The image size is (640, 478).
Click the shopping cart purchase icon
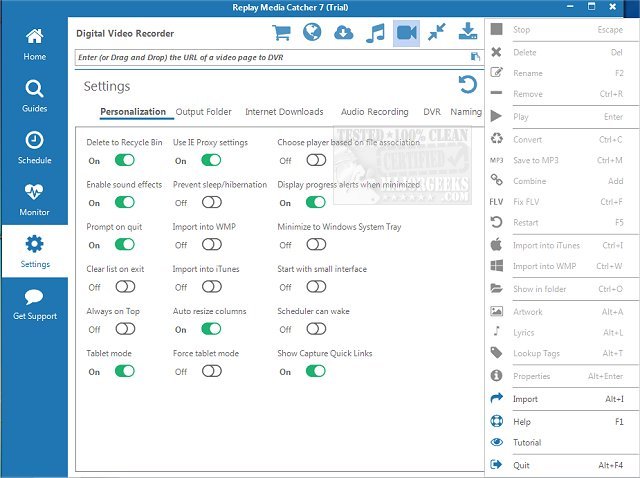281,33
